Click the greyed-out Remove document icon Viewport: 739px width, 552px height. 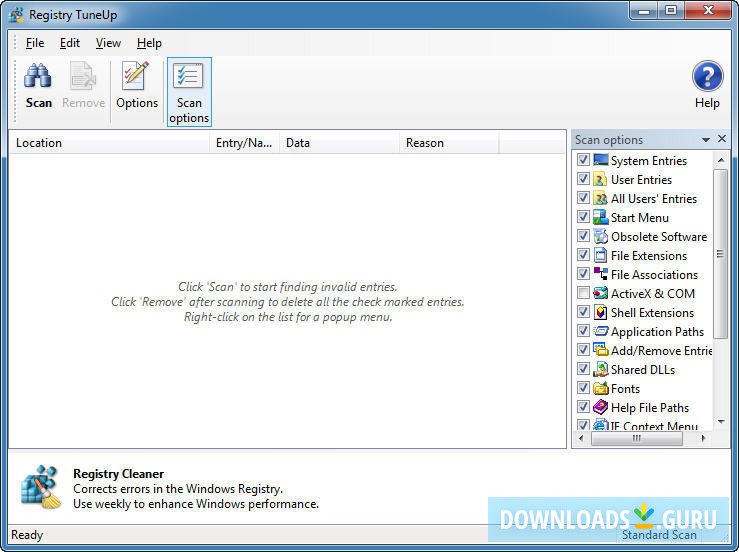(x=83, y=76)
